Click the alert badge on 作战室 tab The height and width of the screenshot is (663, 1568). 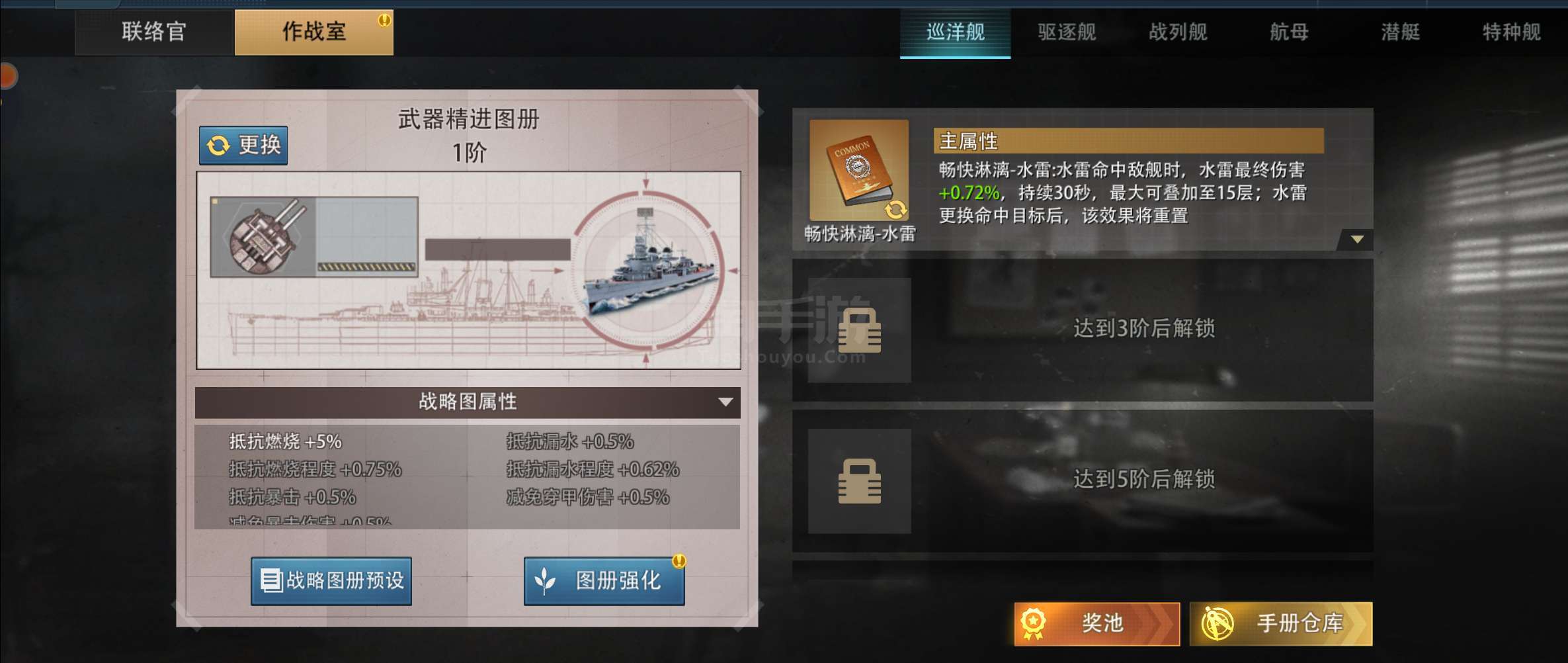click(384, 20)
